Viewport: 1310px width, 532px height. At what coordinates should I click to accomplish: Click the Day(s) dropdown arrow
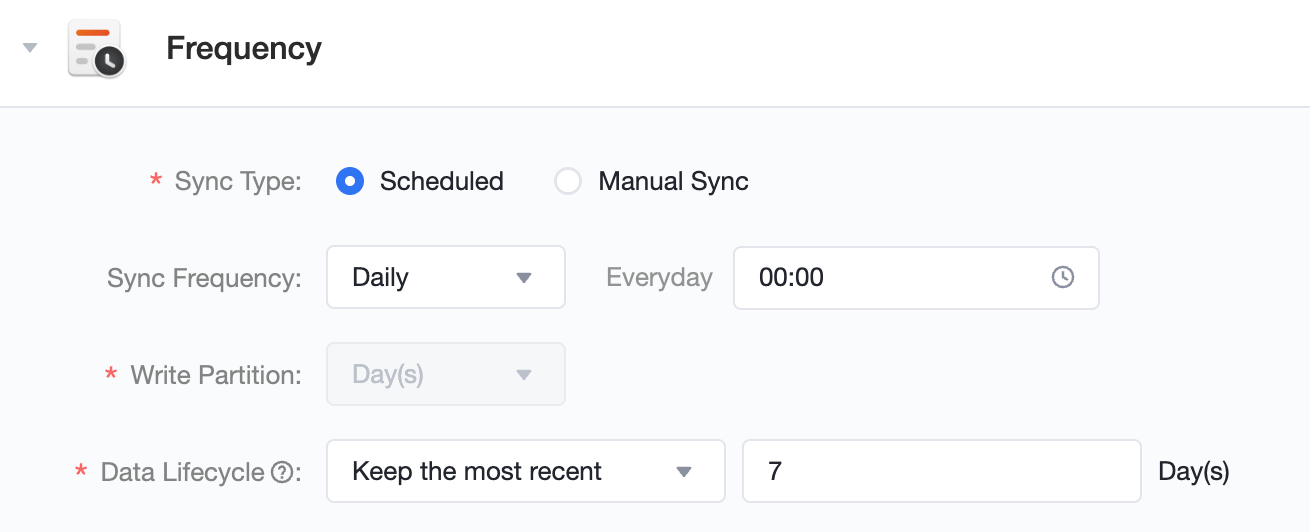pyautogui.click(x=523, y=375)
